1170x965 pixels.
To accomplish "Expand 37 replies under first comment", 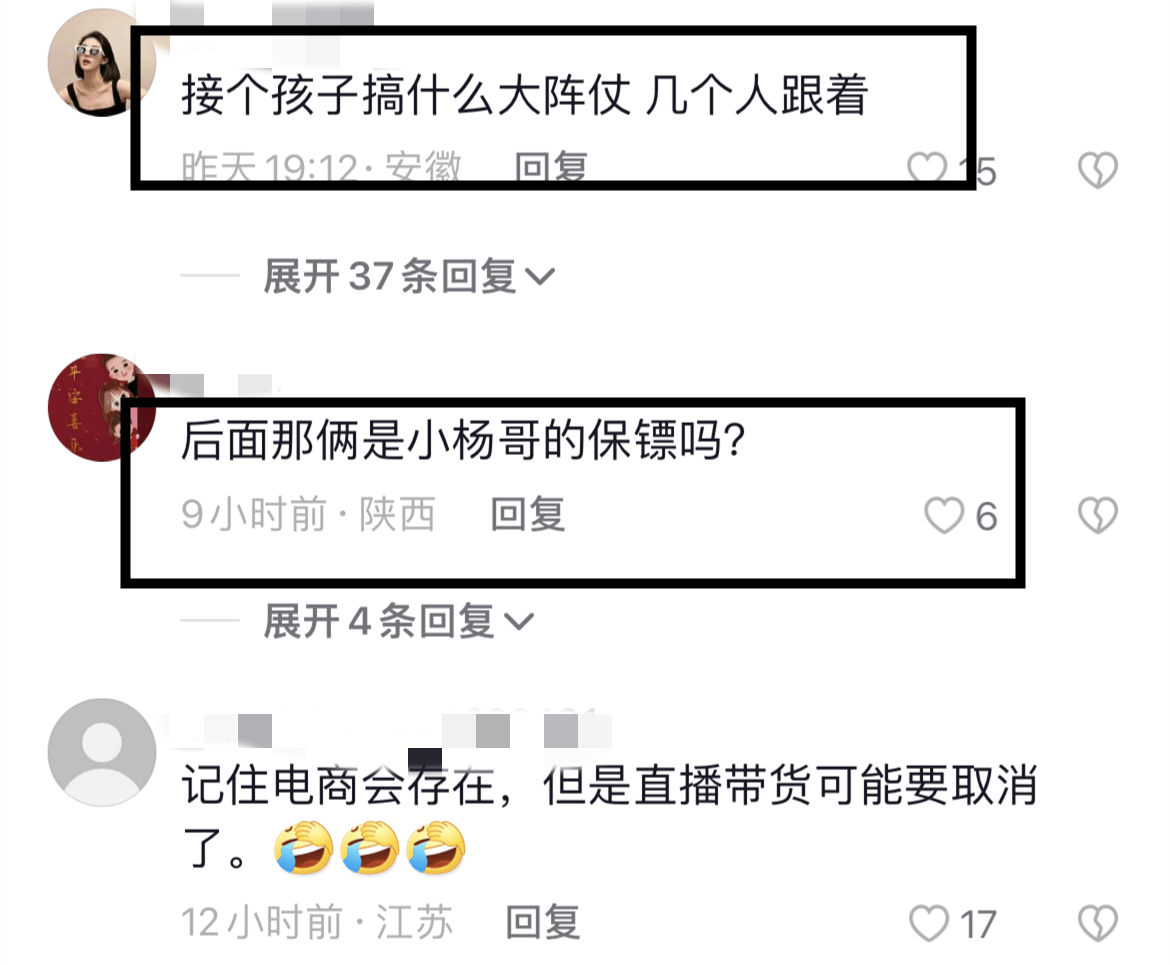I will pyautogui.click(x=408, y=276).
